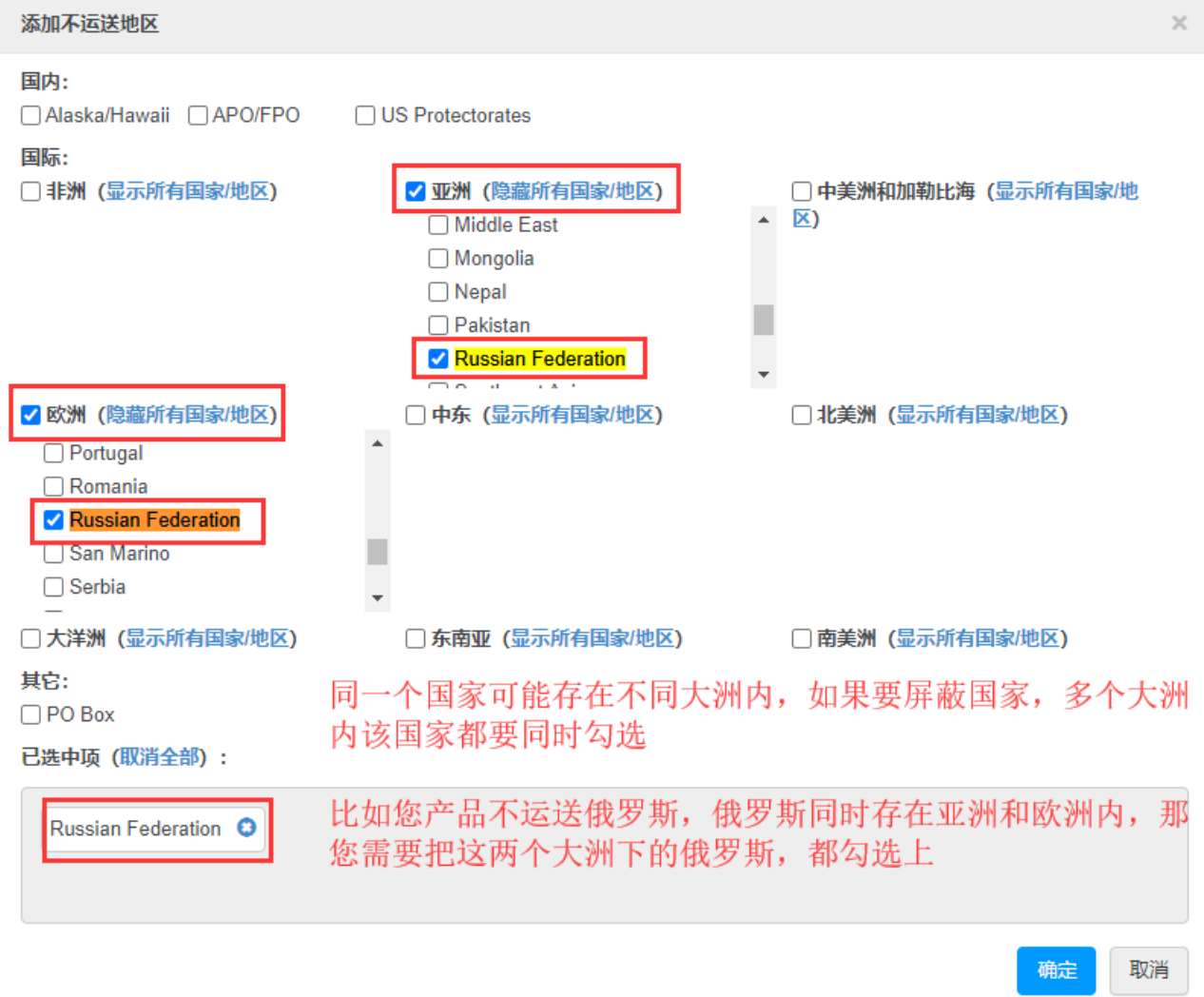Hide all countries under 亚洲

click(573, 191)
